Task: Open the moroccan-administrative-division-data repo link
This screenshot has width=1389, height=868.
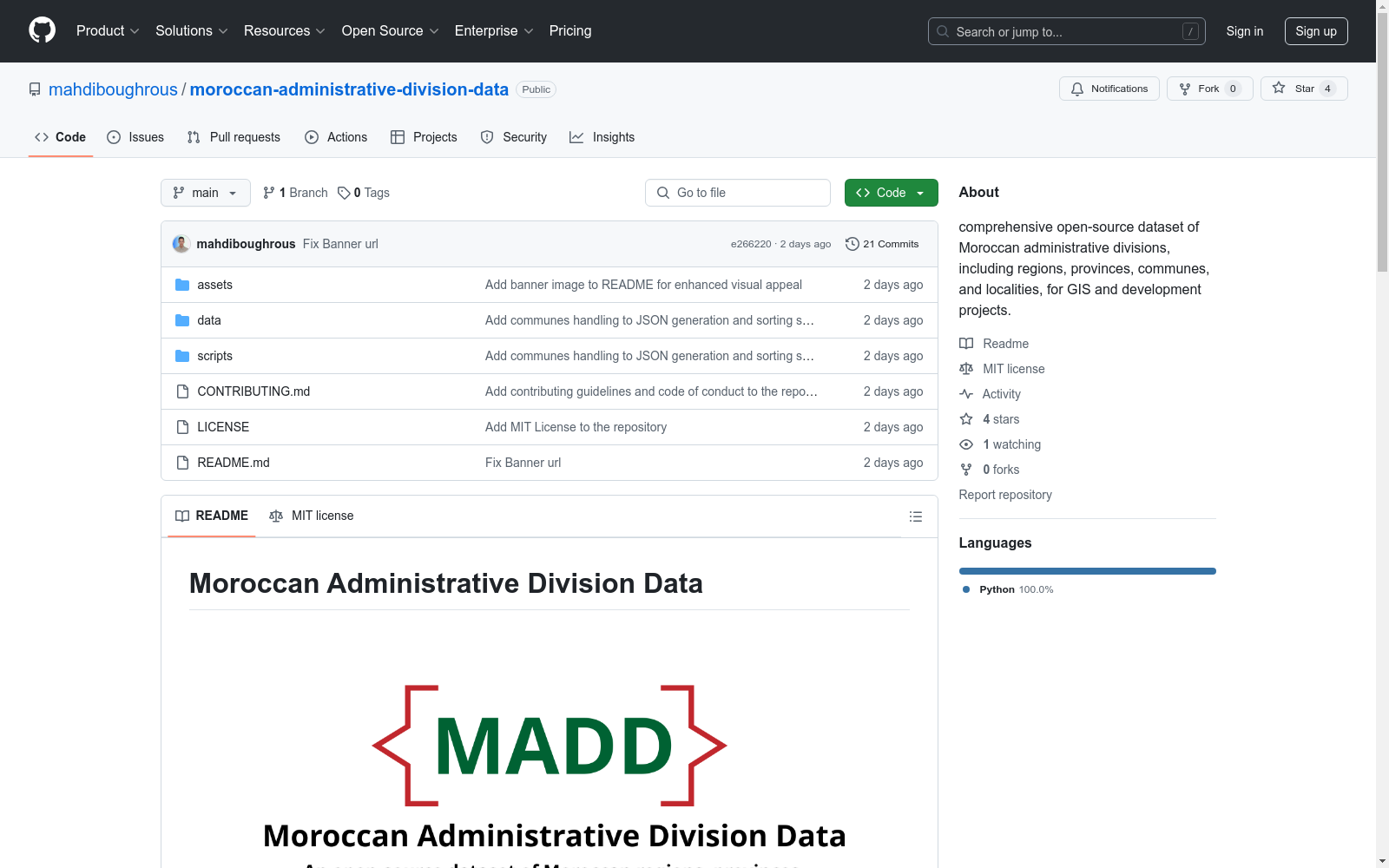Action: (349, 89)
